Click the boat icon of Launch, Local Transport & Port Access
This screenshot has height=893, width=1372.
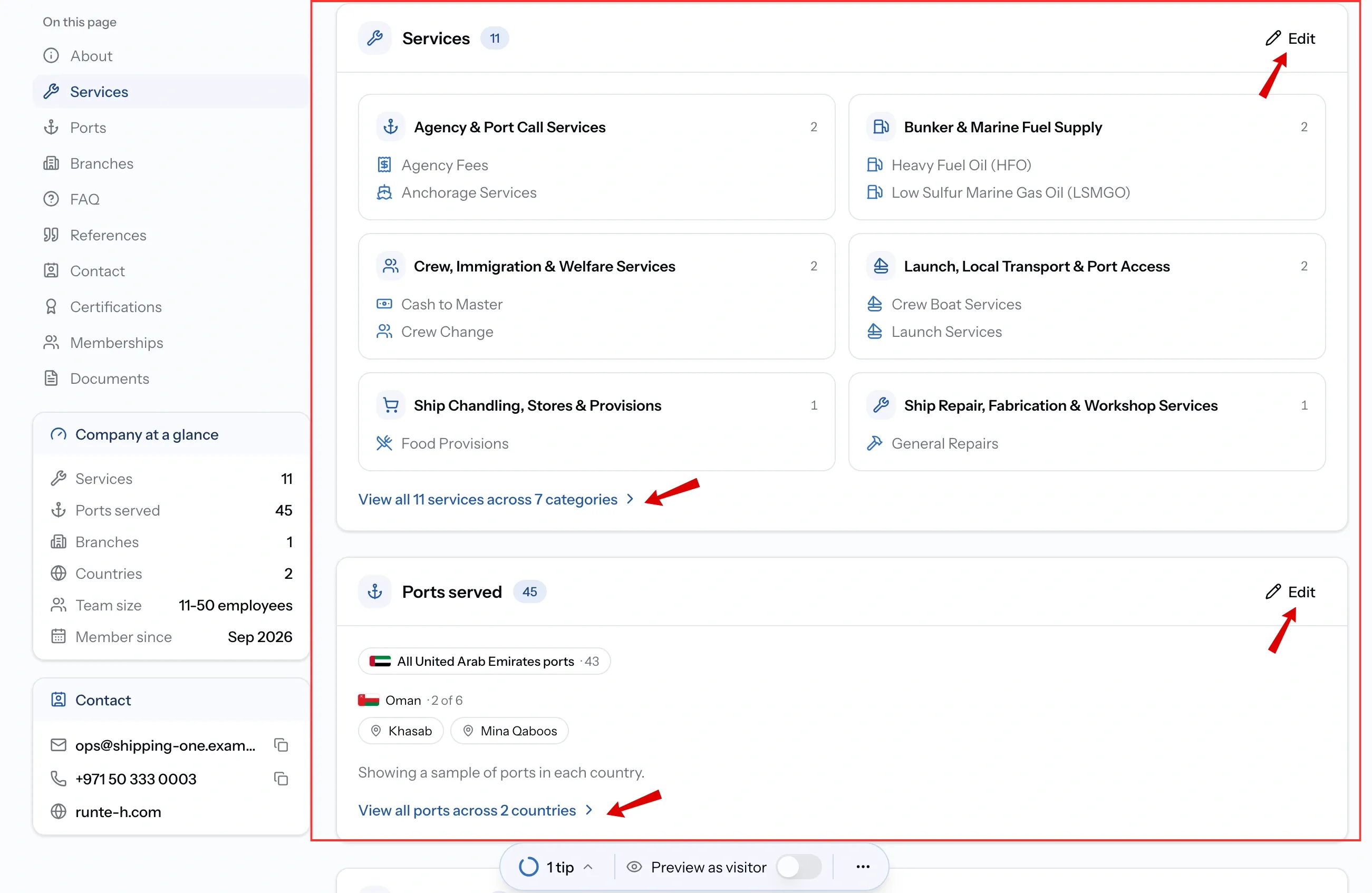(x=881, y=266)
